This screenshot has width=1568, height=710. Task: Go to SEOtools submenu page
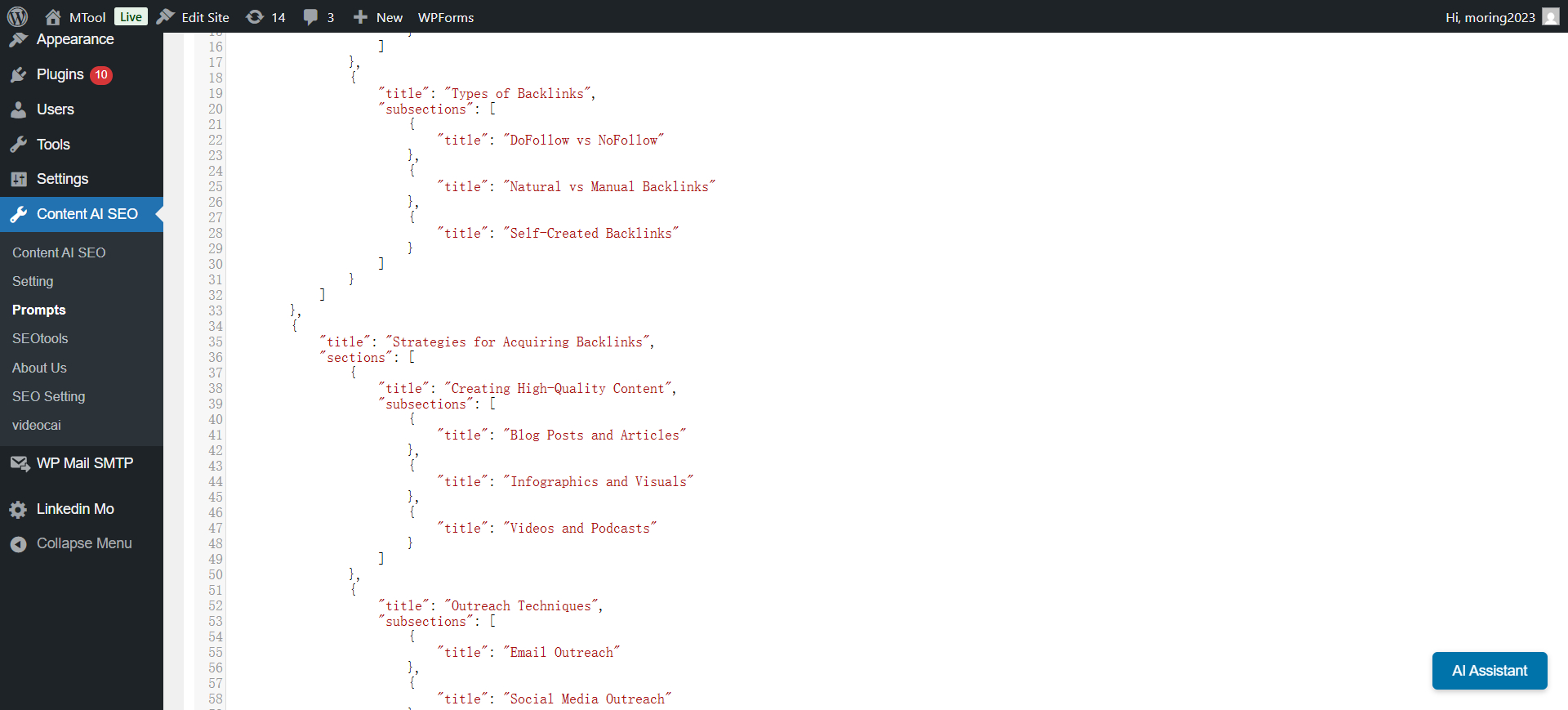click(40, 338)
